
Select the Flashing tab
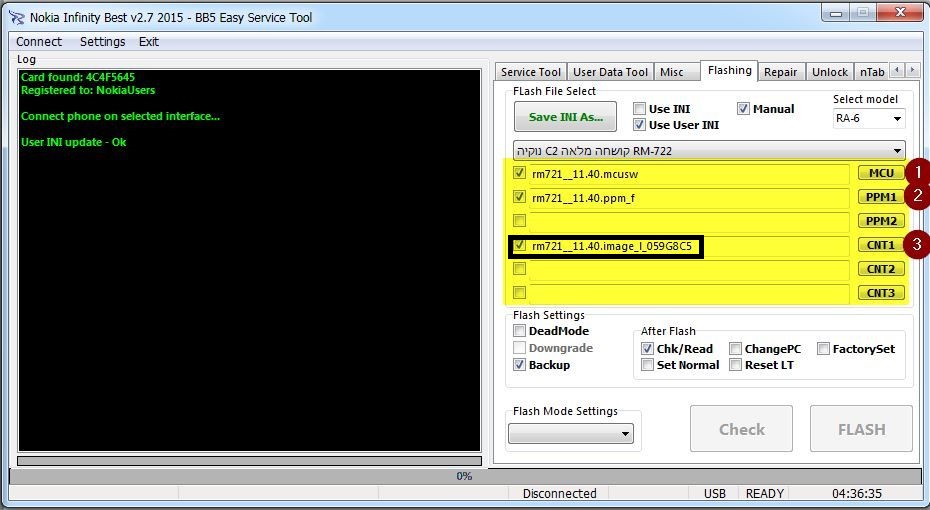pyautogui.click(x=730, y=70)
